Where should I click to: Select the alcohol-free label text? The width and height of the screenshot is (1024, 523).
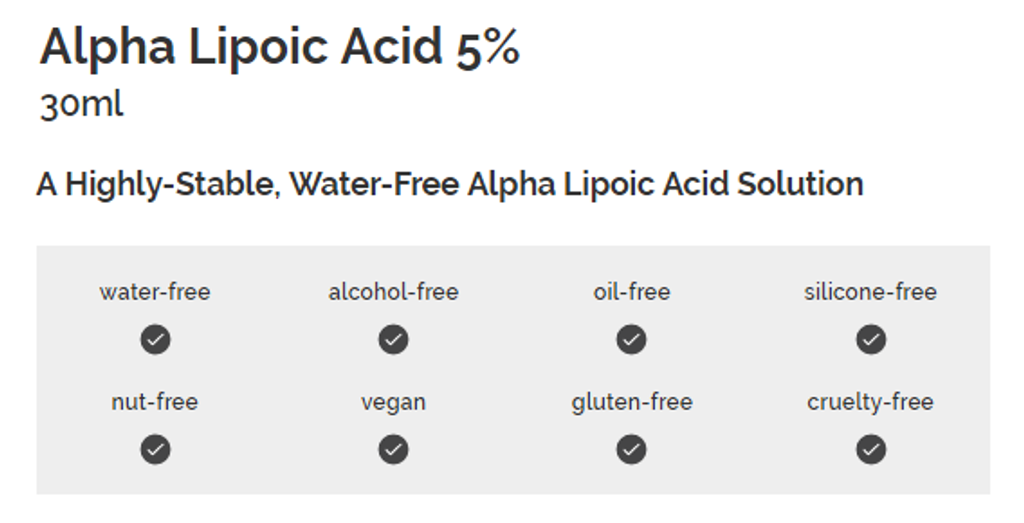pyautogui.click(x=393, y=292)
